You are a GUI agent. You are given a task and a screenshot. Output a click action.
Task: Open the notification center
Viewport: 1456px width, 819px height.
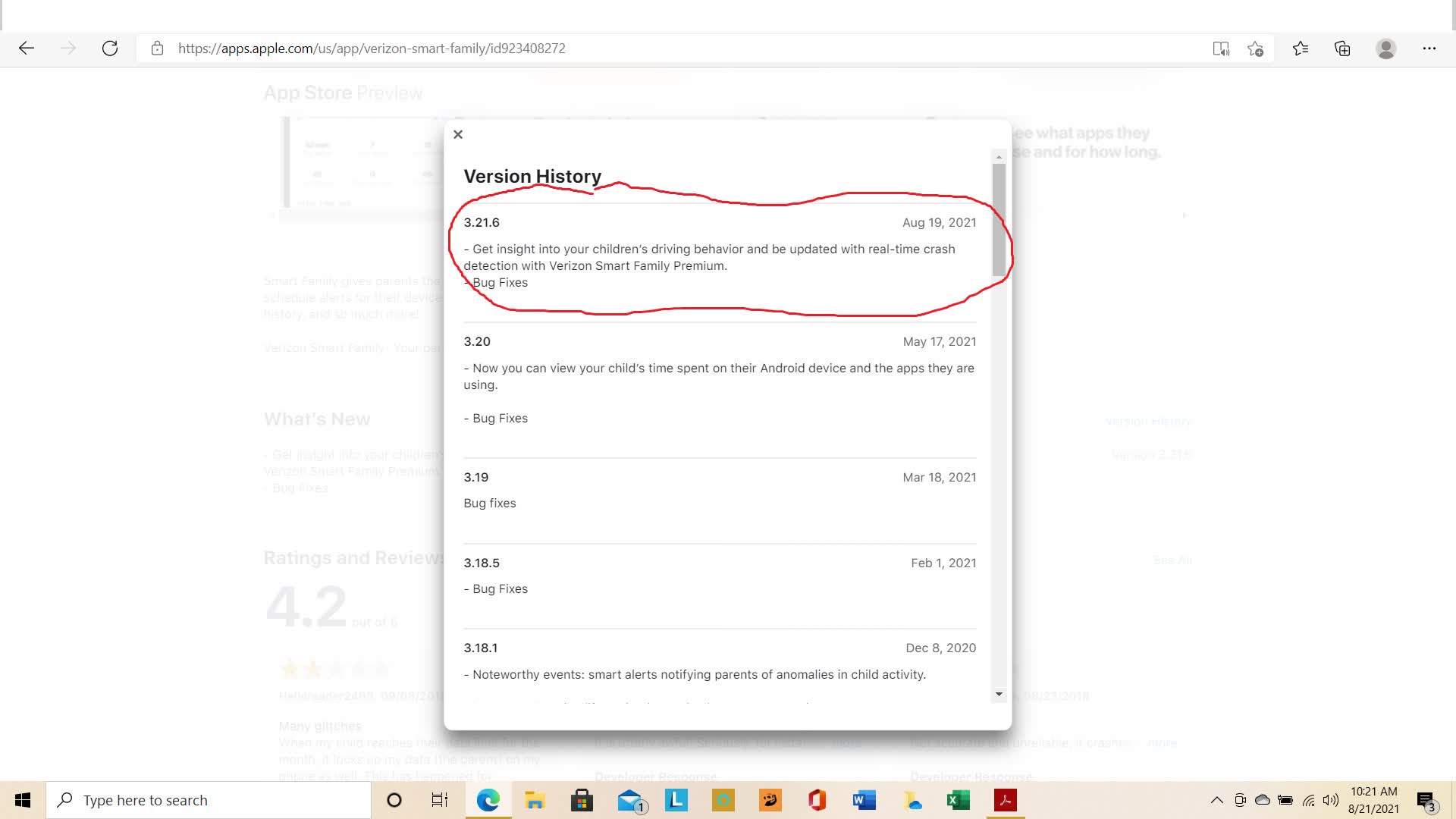[1426, 801]
